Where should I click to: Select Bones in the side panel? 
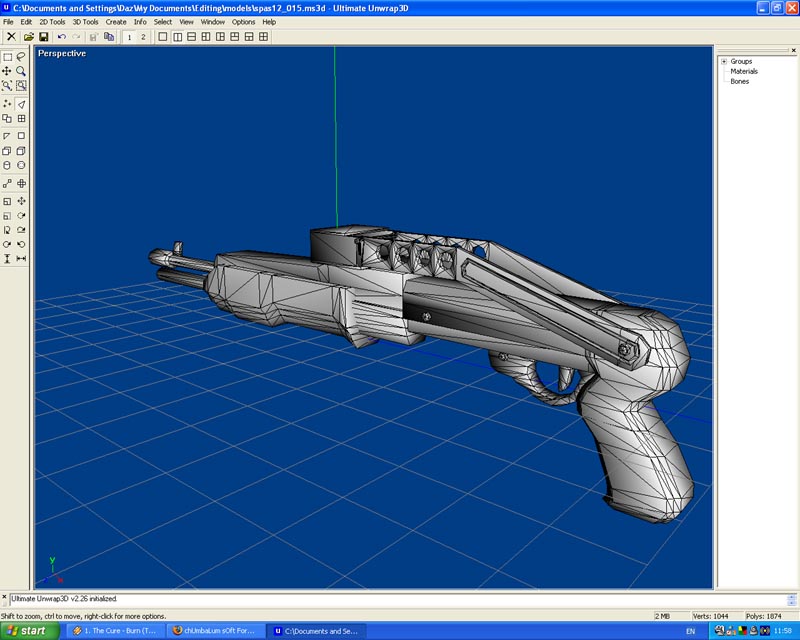739,82
